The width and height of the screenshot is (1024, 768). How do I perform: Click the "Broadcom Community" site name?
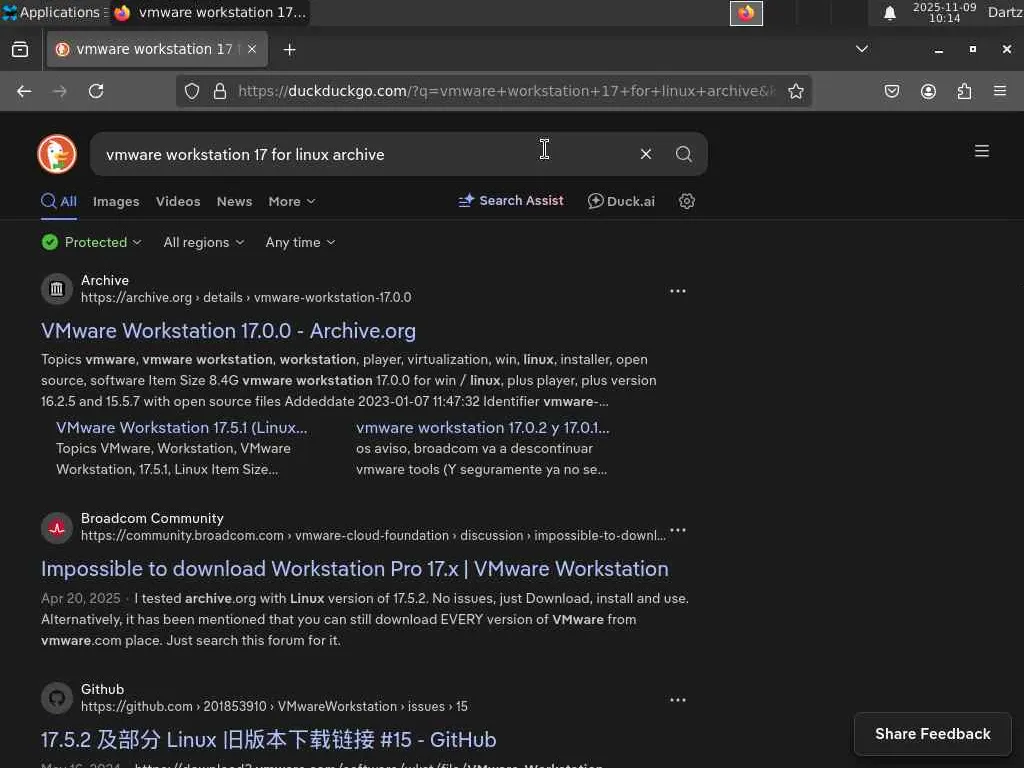click(152, 519)
